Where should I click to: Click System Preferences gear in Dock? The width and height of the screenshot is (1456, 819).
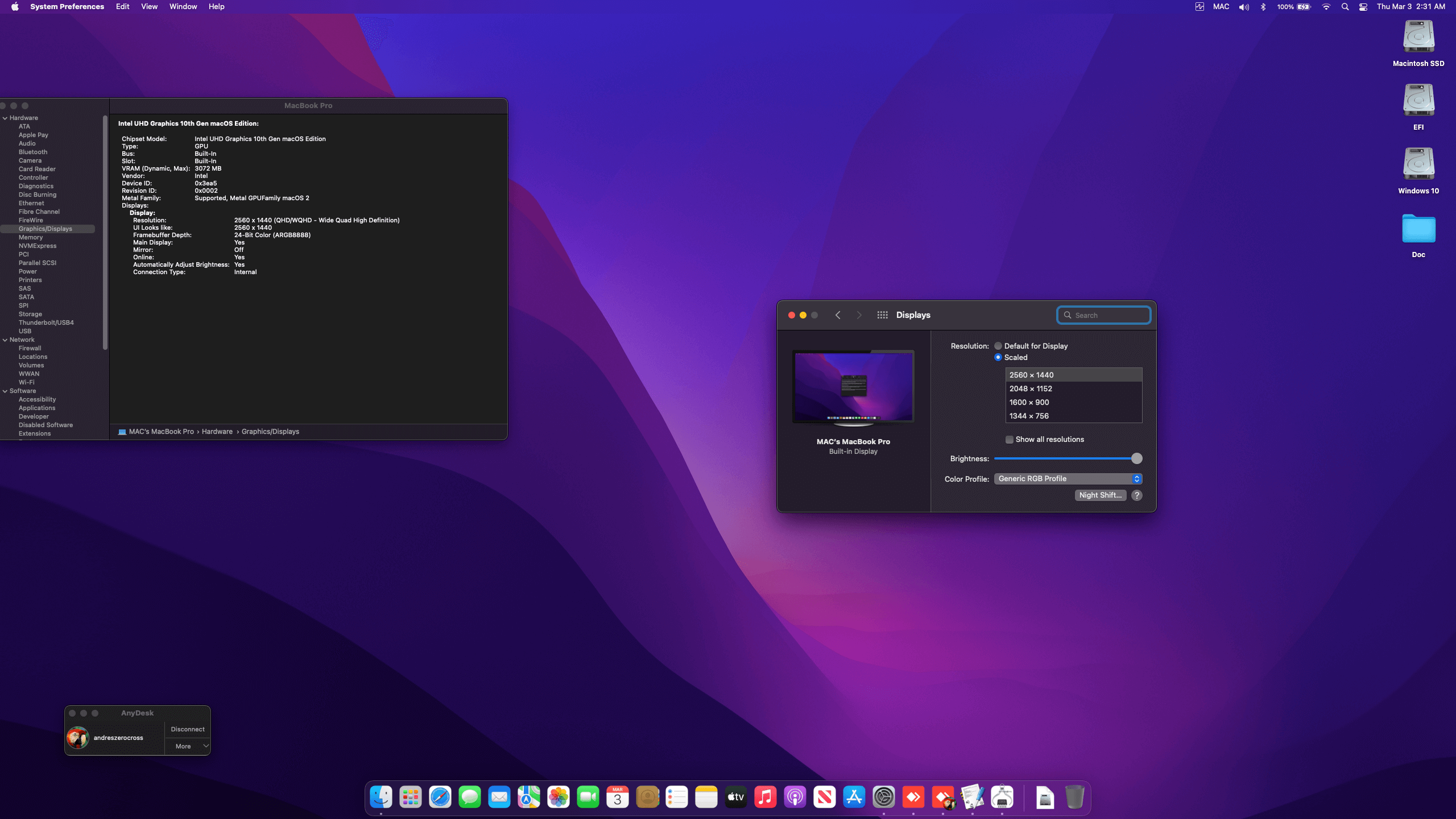click(884, 797)
